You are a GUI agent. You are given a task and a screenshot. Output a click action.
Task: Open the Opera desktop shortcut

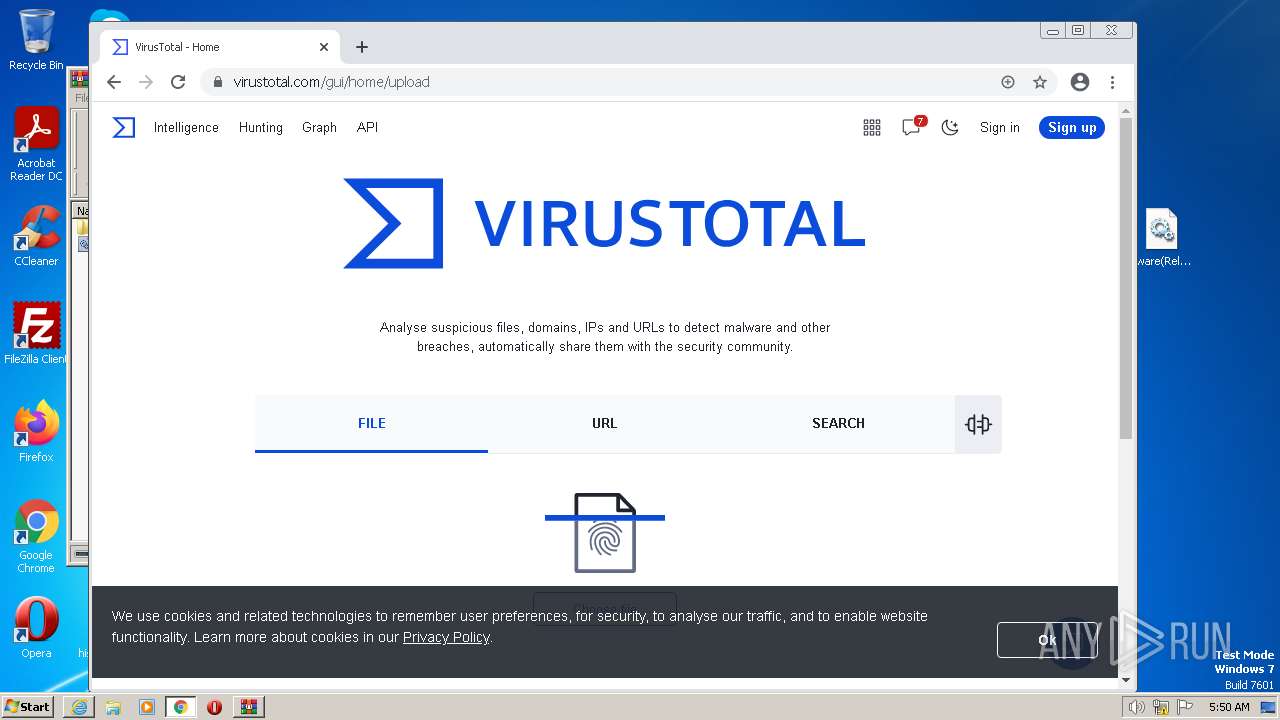[x=36, y=628]
